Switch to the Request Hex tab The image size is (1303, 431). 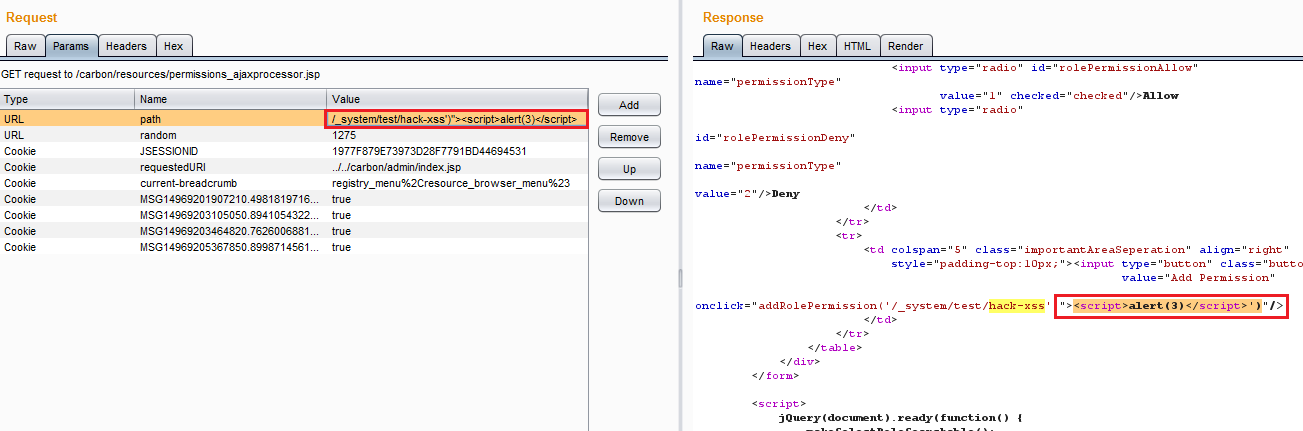174,46
